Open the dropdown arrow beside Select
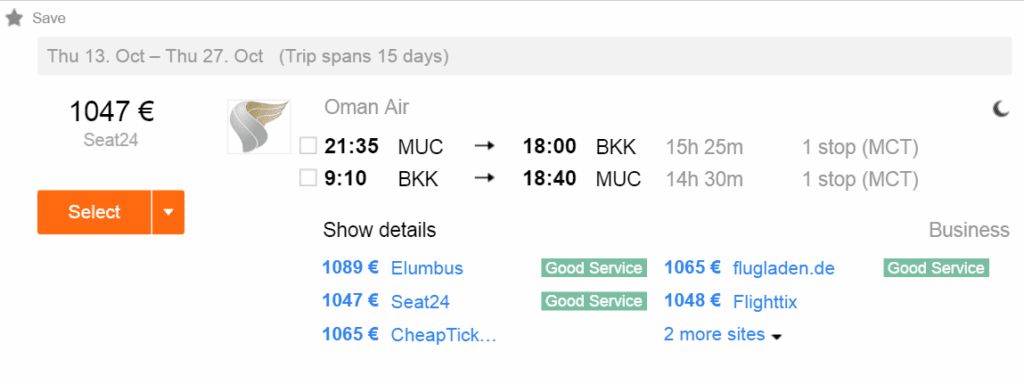Screen dimensions: 1024x384 tap(168, 212)
